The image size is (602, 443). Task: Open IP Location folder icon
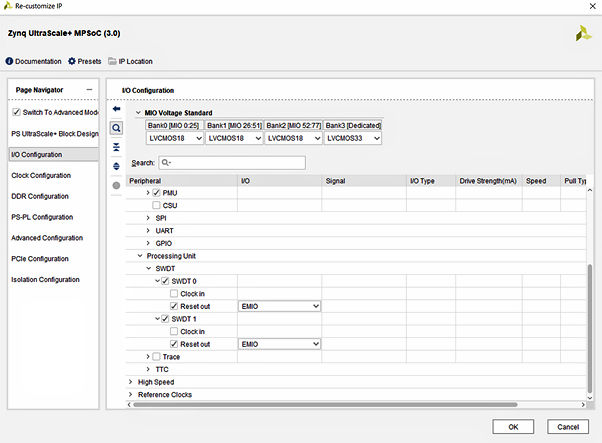(112, 61)
